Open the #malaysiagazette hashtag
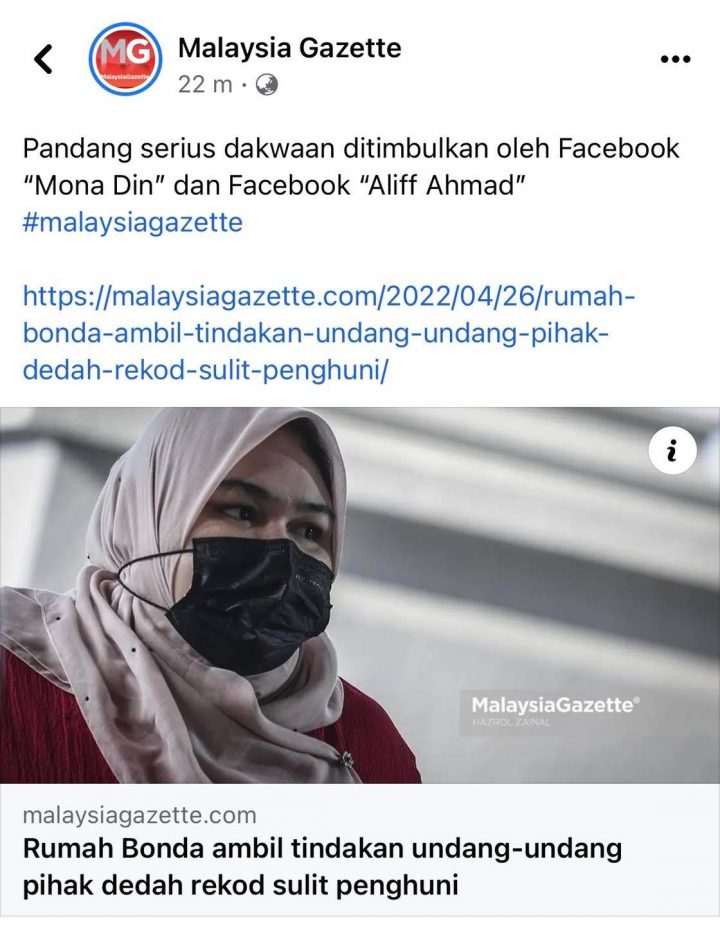 (133, 223)
